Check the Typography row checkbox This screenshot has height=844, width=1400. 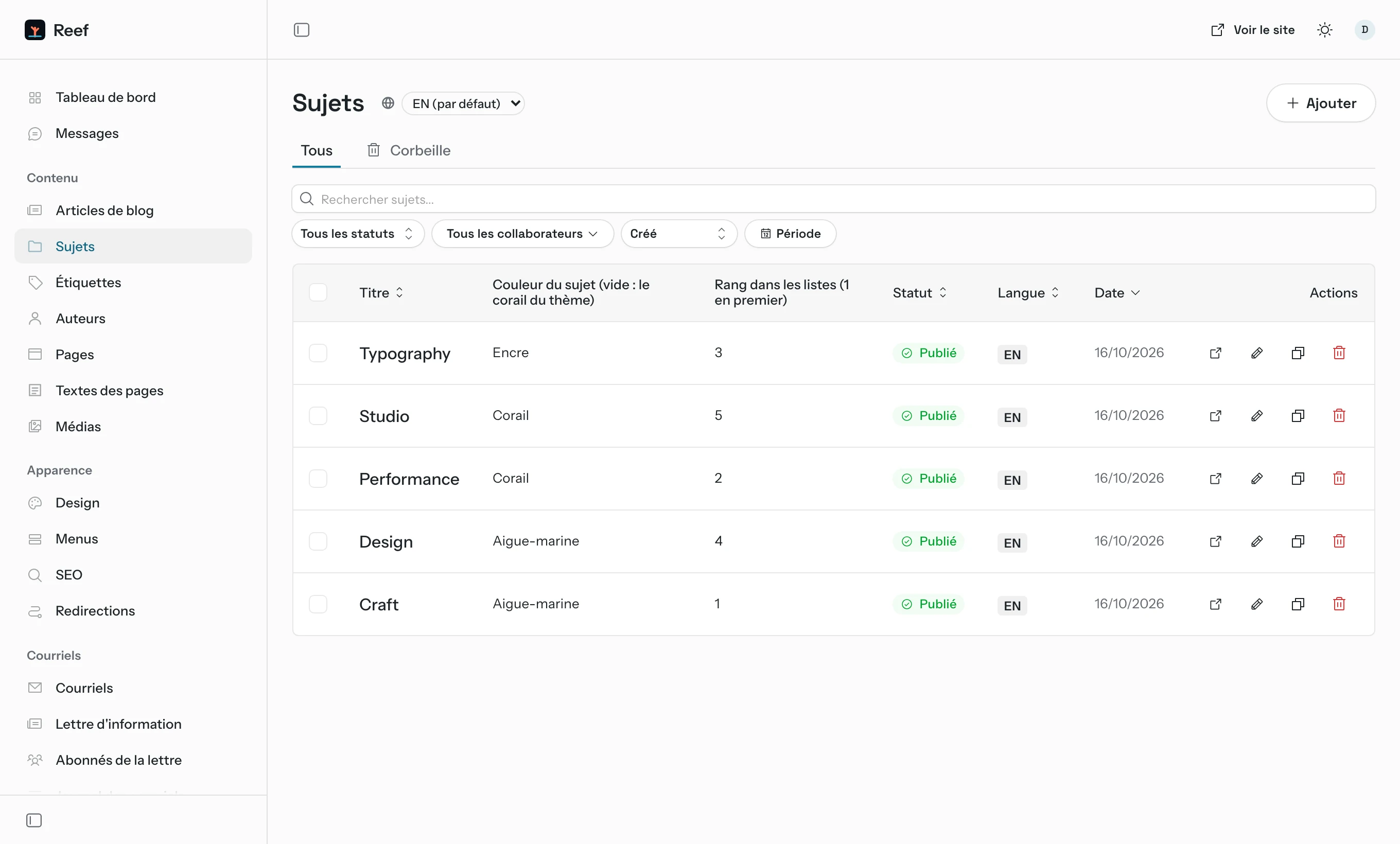click(x=318, y=353)
